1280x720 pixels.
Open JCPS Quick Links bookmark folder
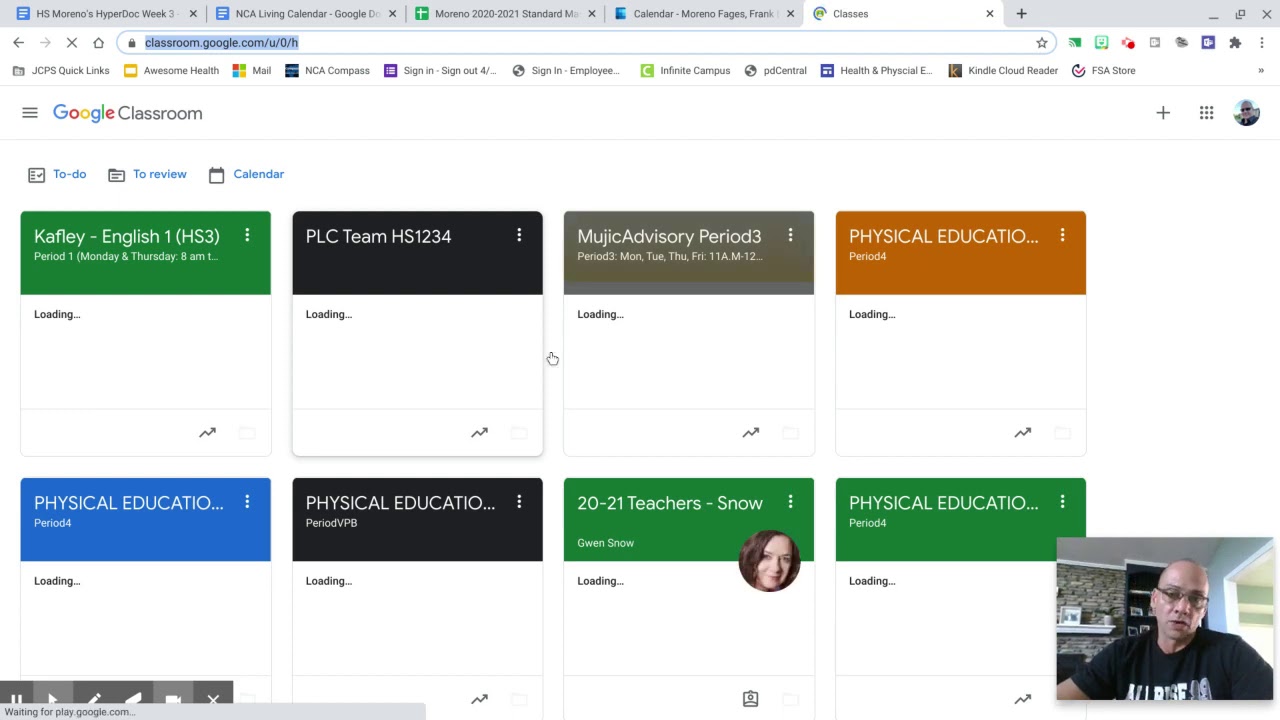(61, 71)
